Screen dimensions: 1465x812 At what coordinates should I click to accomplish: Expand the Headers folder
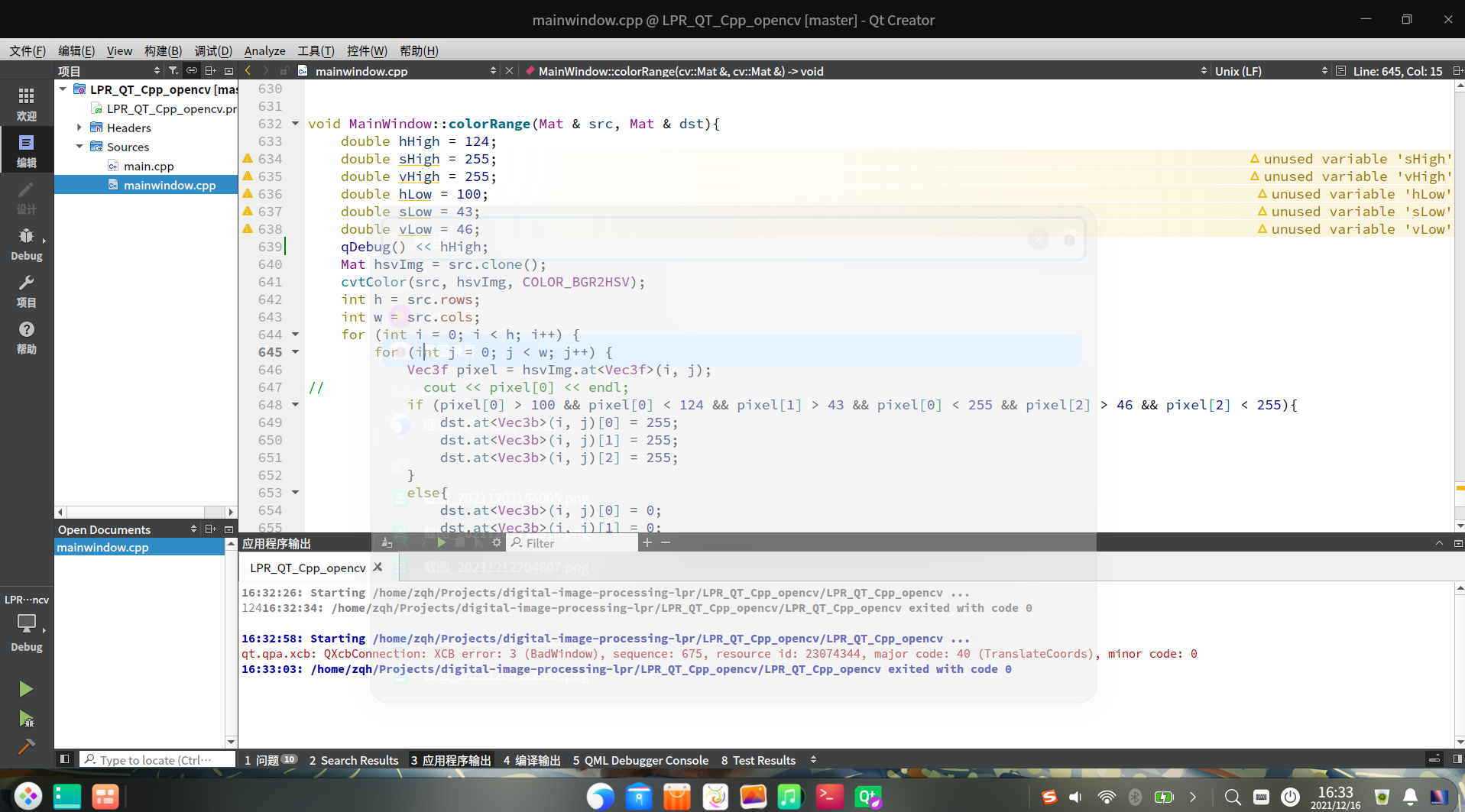point(79,128)
